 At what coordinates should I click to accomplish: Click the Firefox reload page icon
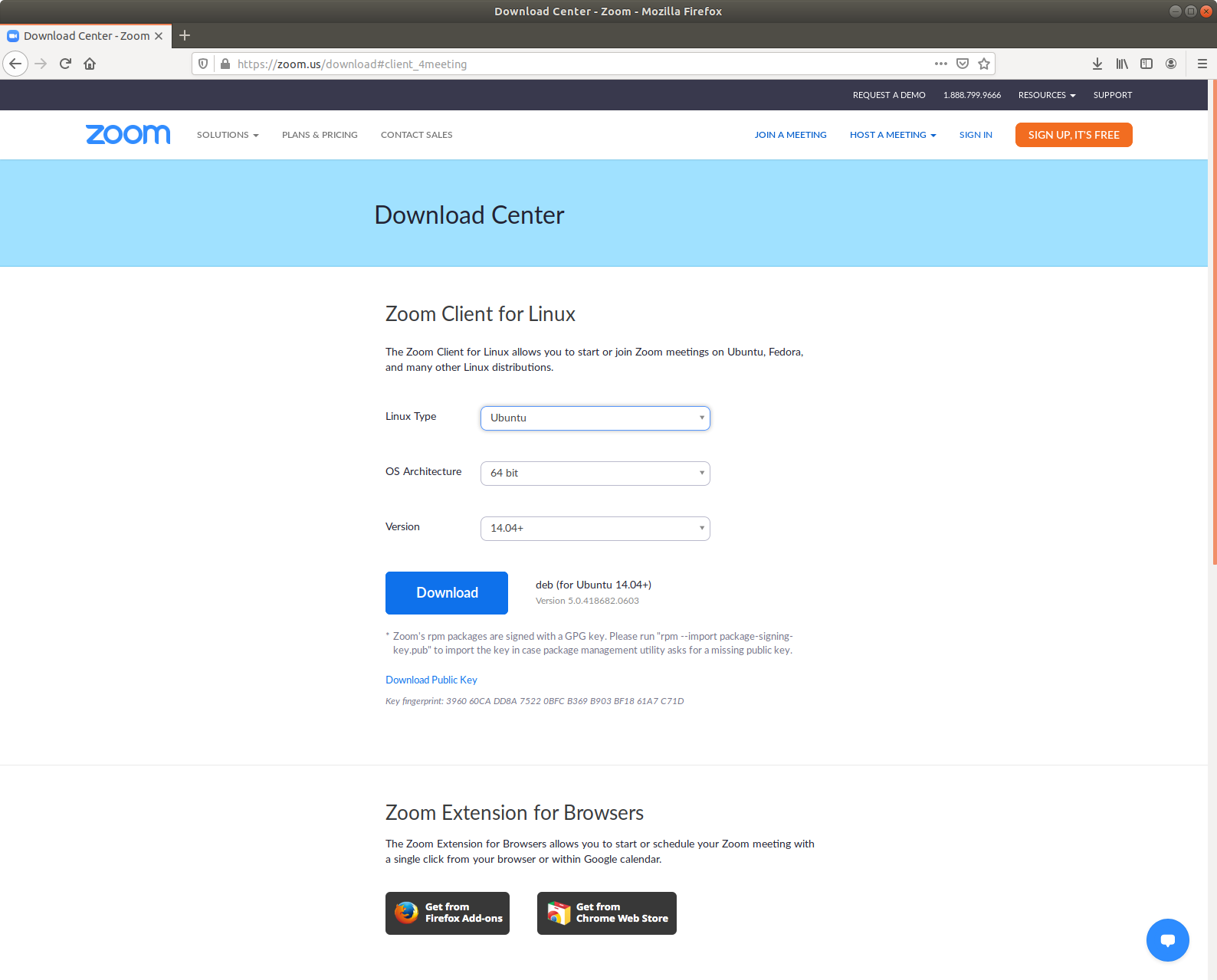[65, 64]
